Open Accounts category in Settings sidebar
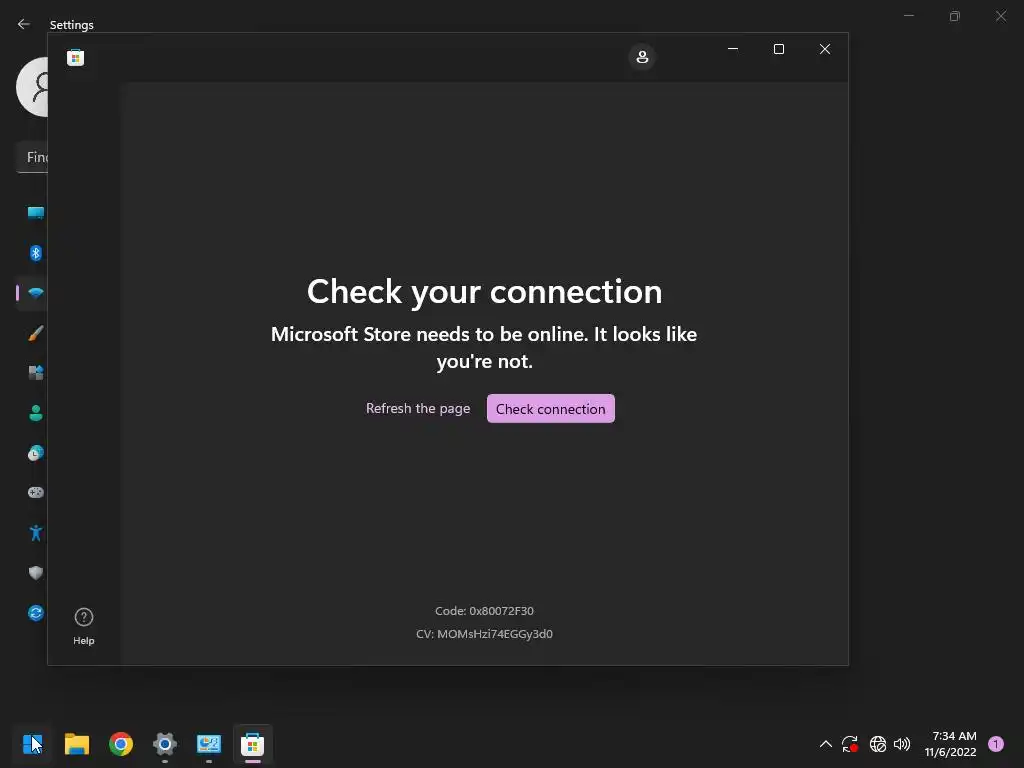Image resolution: width=1024 pixels, height=768 pixels. pos(35,413)
